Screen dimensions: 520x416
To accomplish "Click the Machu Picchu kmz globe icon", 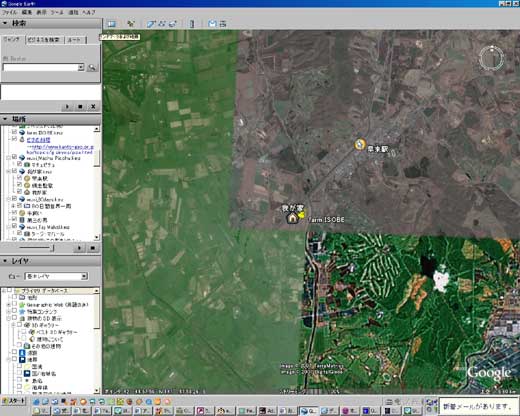I will pos(22,158).
